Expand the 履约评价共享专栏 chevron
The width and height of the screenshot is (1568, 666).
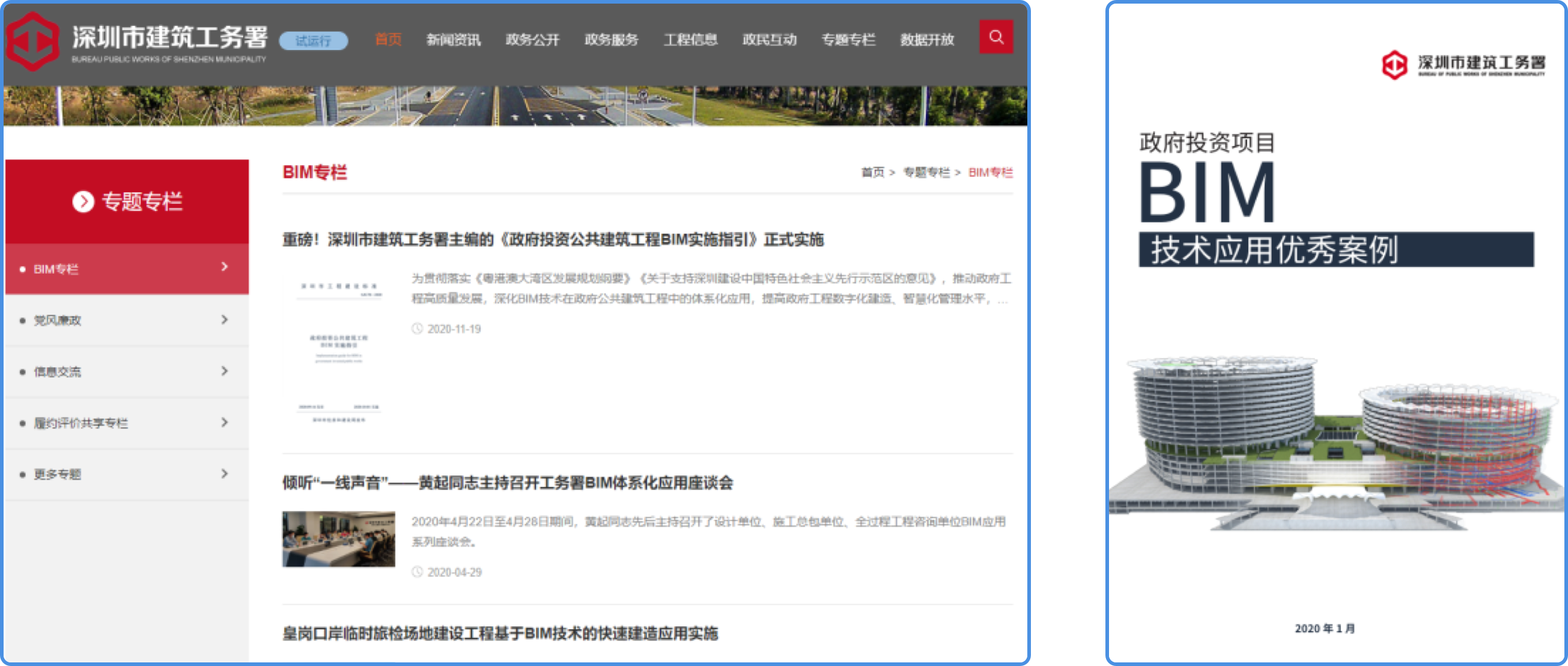tap(225, 422)
